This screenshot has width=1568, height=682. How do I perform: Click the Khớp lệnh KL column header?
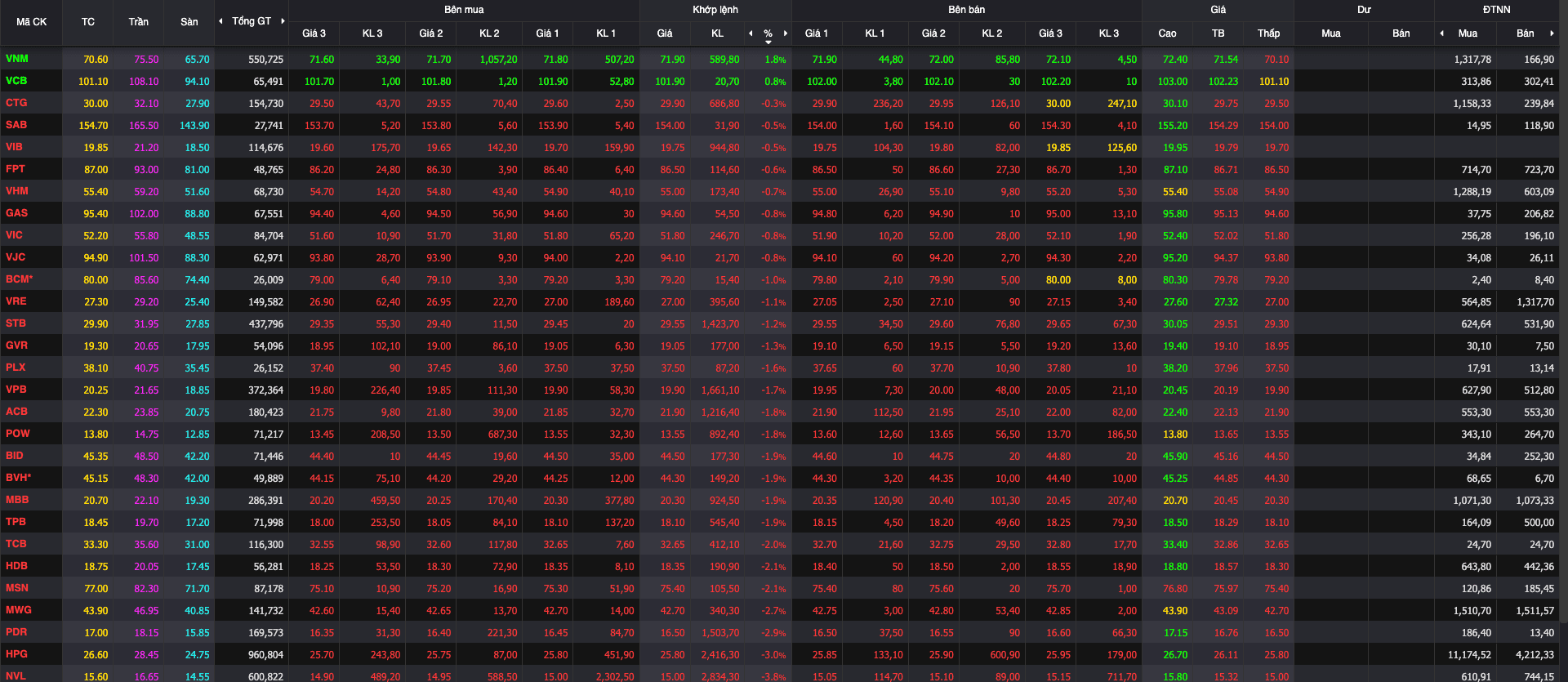717,33
